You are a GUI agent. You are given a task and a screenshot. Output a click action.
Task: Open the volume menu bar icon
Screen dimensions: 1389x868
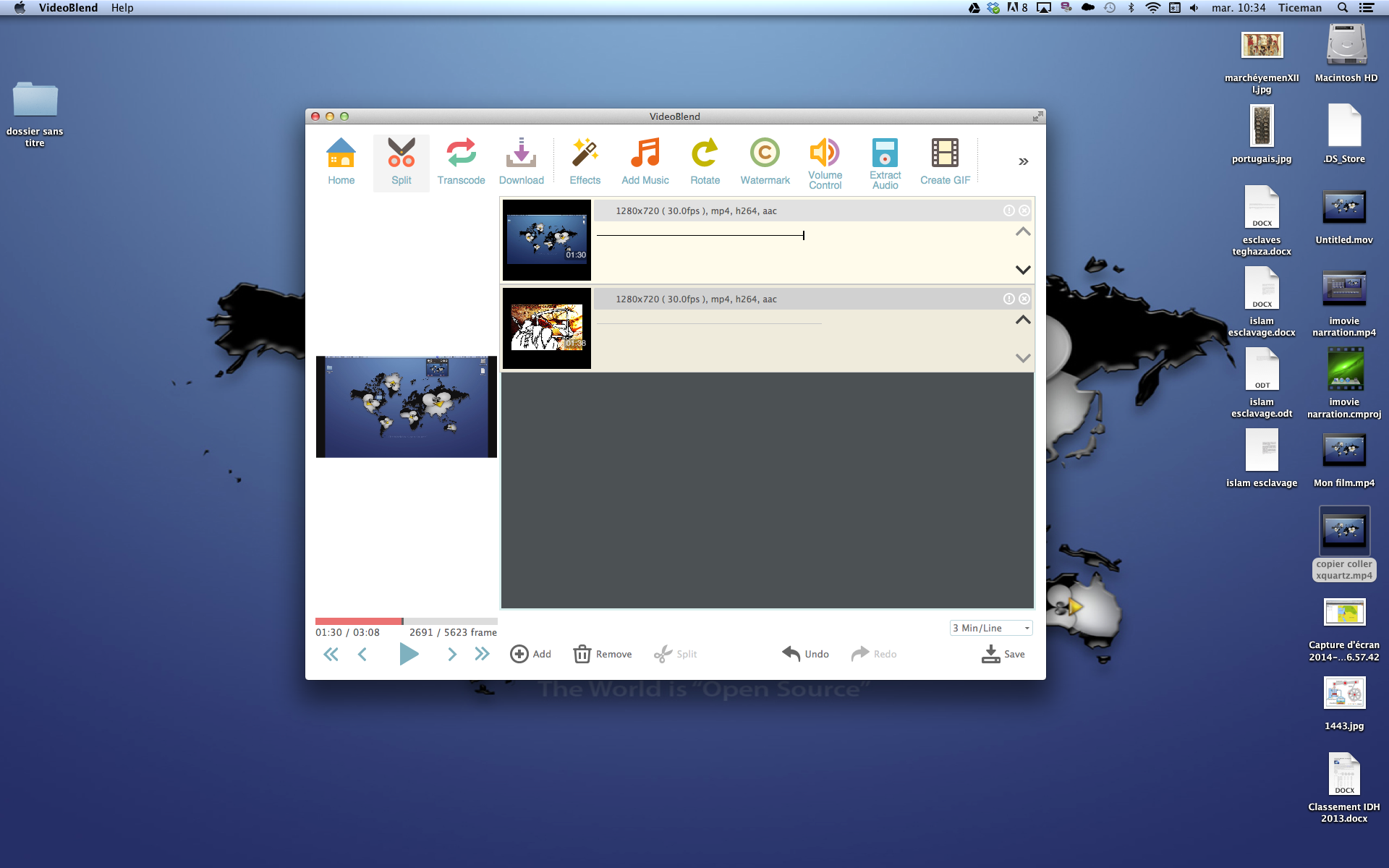1194,8
